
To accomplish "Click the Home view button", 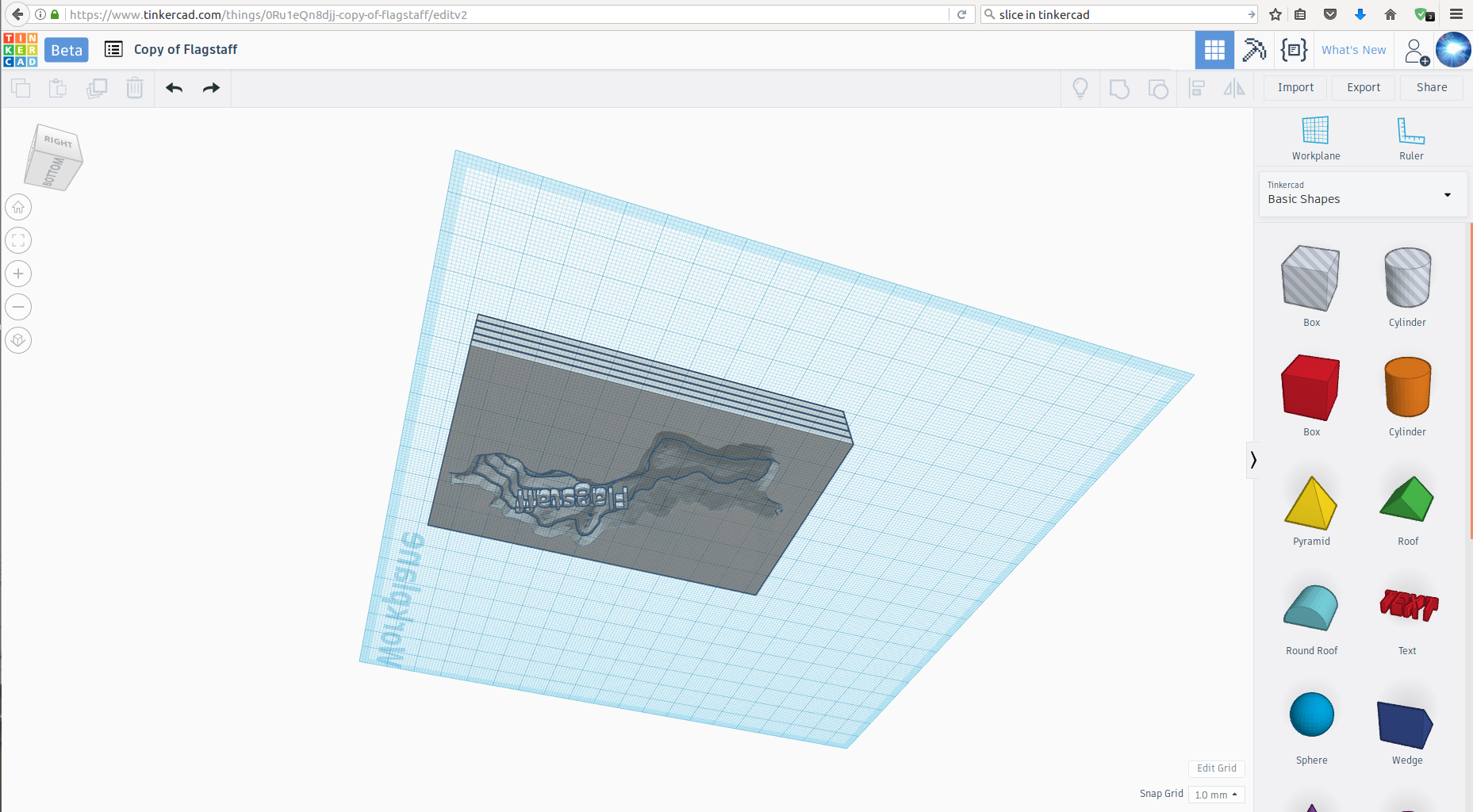I will 18,207.
